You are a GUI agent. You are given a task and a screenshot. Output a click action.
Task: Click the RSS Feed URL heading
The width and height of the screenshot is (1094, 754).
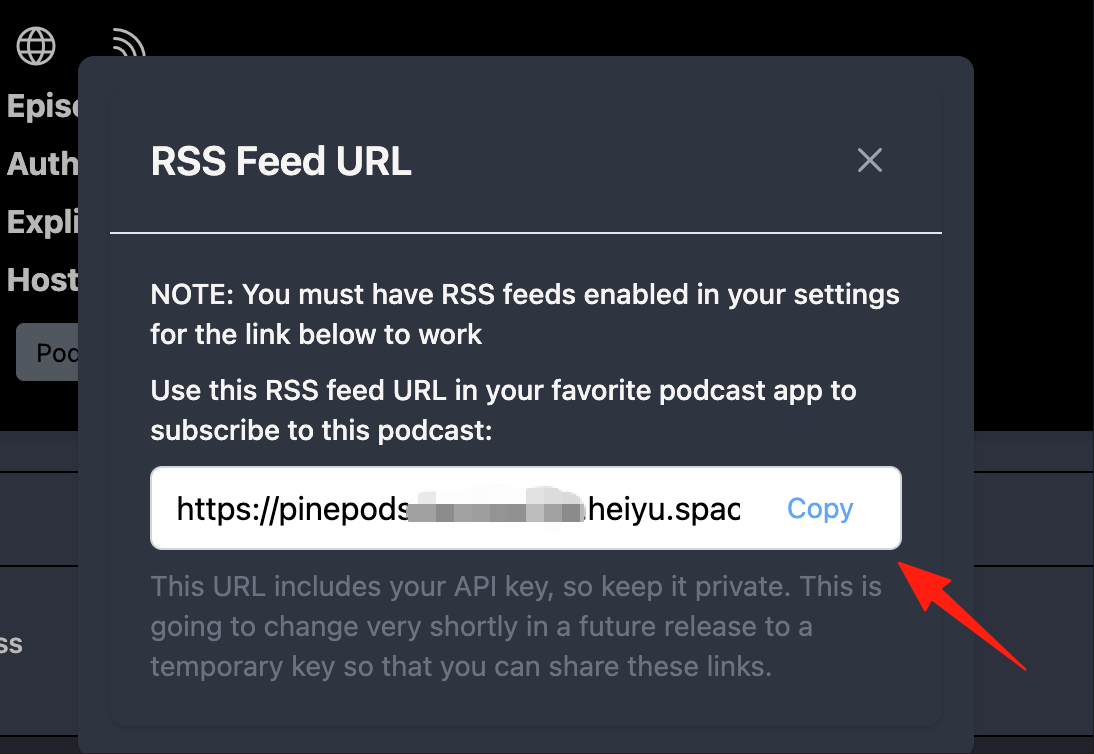click(x=280, y=161)
